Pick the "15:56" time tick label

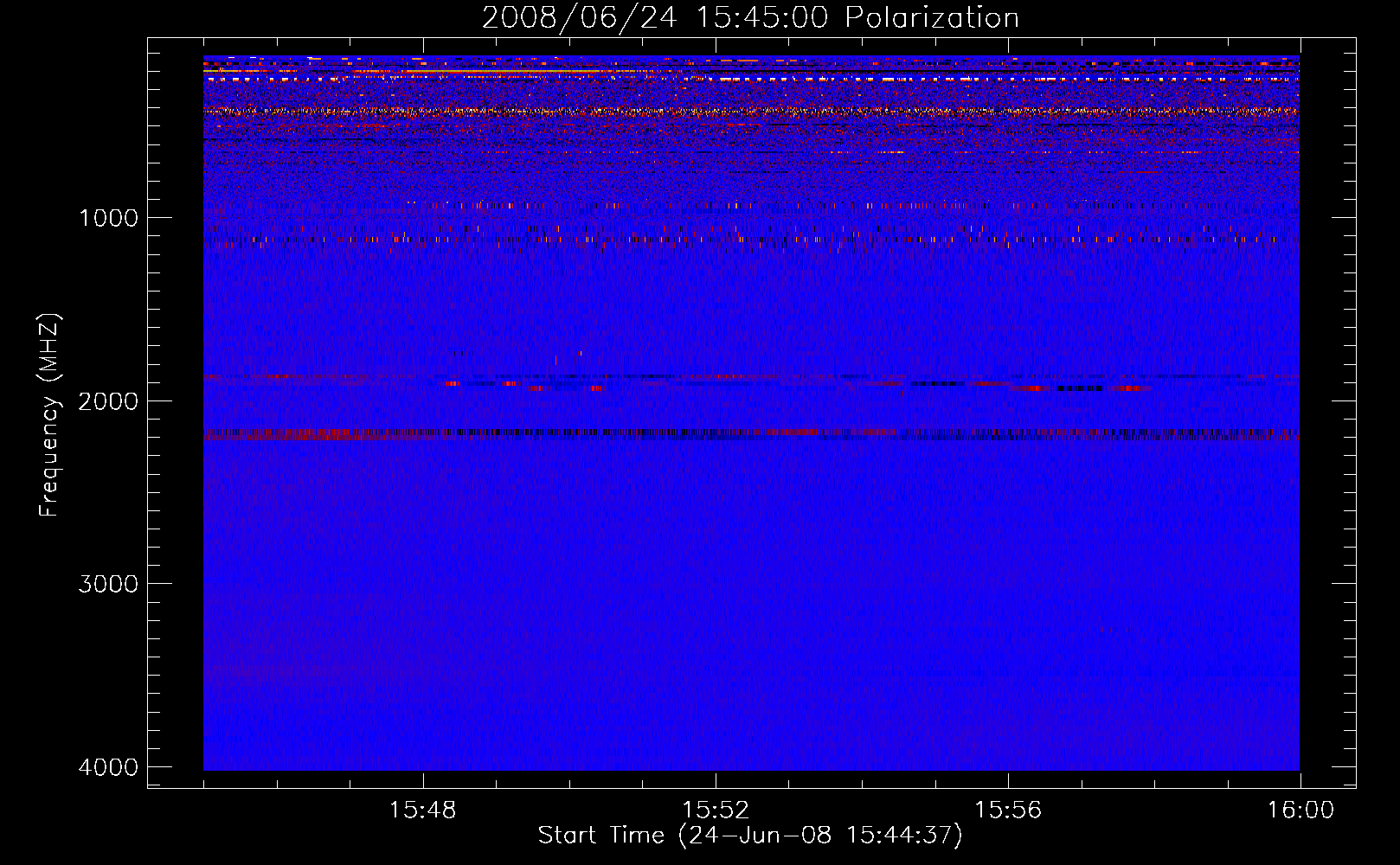click(1008, 811)
